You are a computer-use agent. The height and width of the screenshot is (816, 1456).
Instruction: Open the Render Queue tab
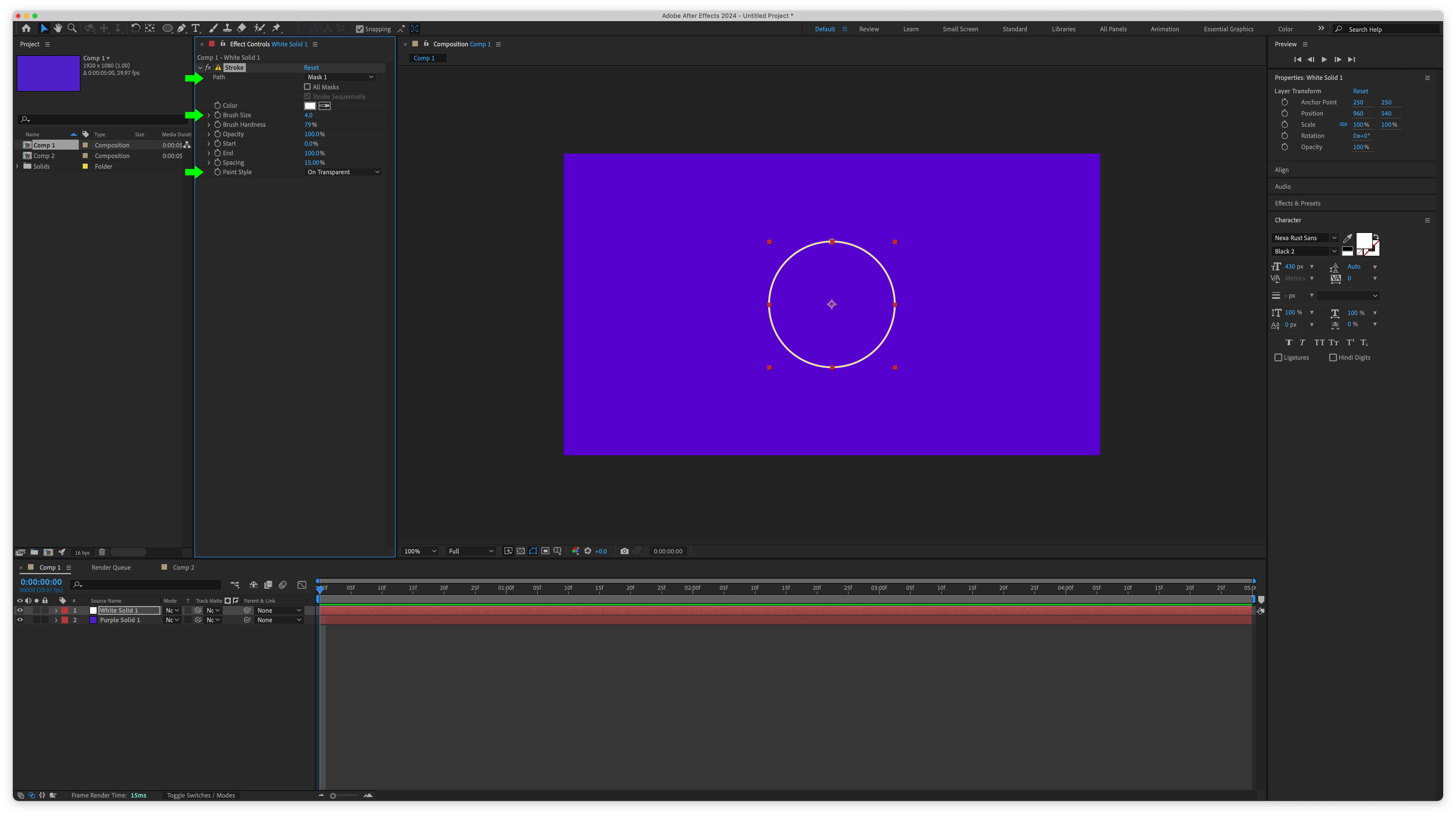(111, 567)
